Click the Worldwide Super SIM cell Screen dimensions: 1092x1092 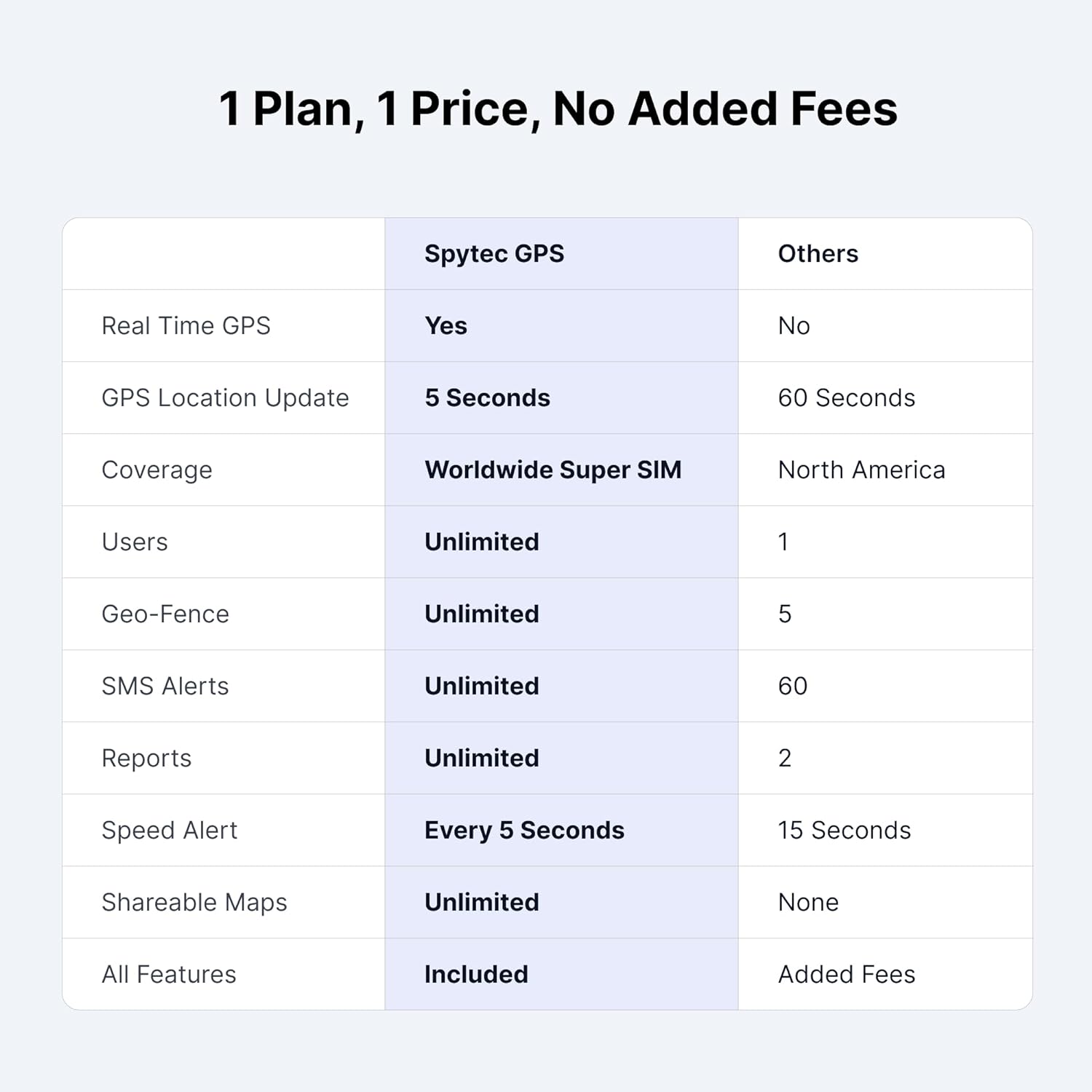tap(553, 470)
